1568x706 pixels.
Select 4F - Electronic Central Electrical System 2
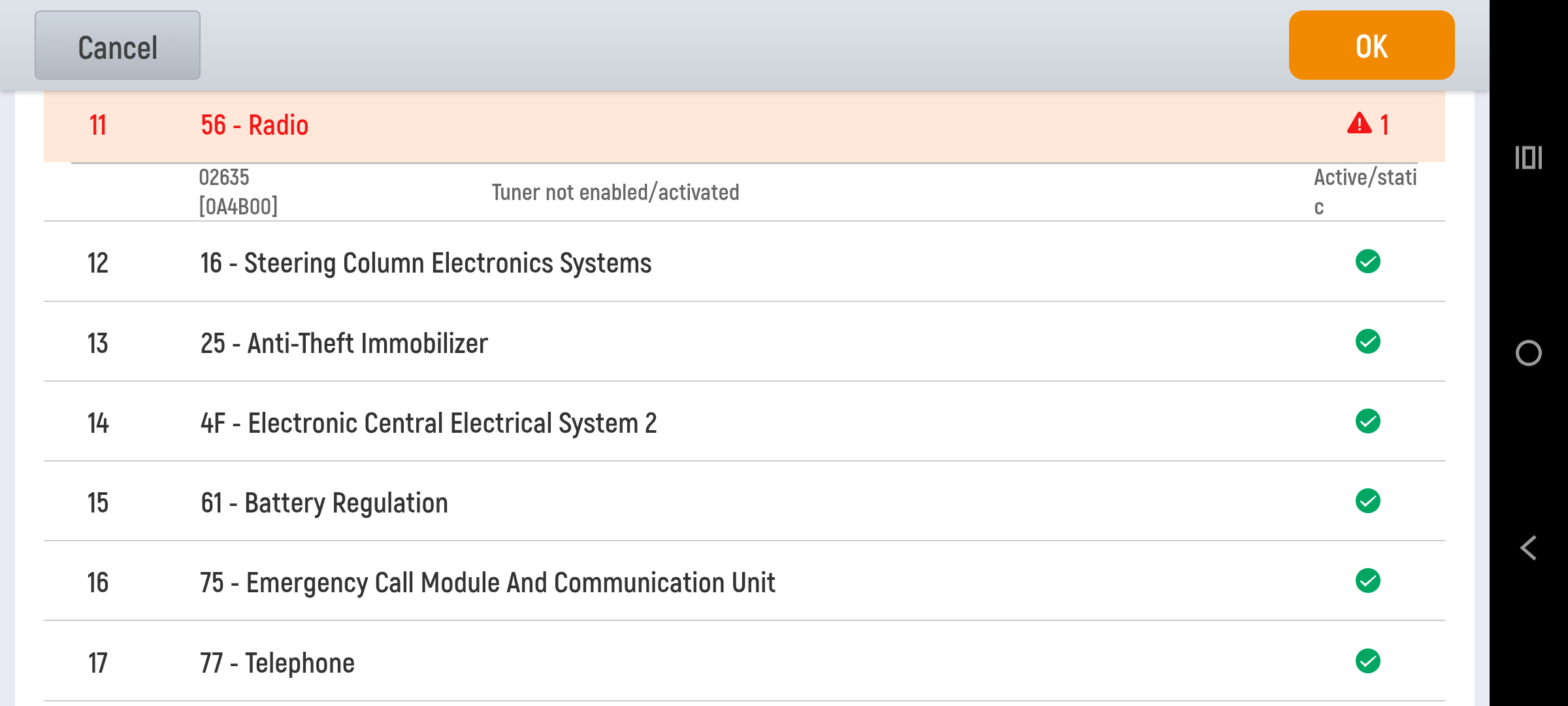(744, 422)
